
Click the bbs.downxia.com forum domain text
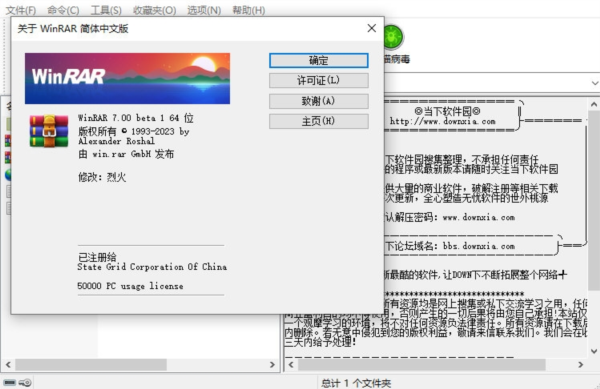[x=479, y=246]
